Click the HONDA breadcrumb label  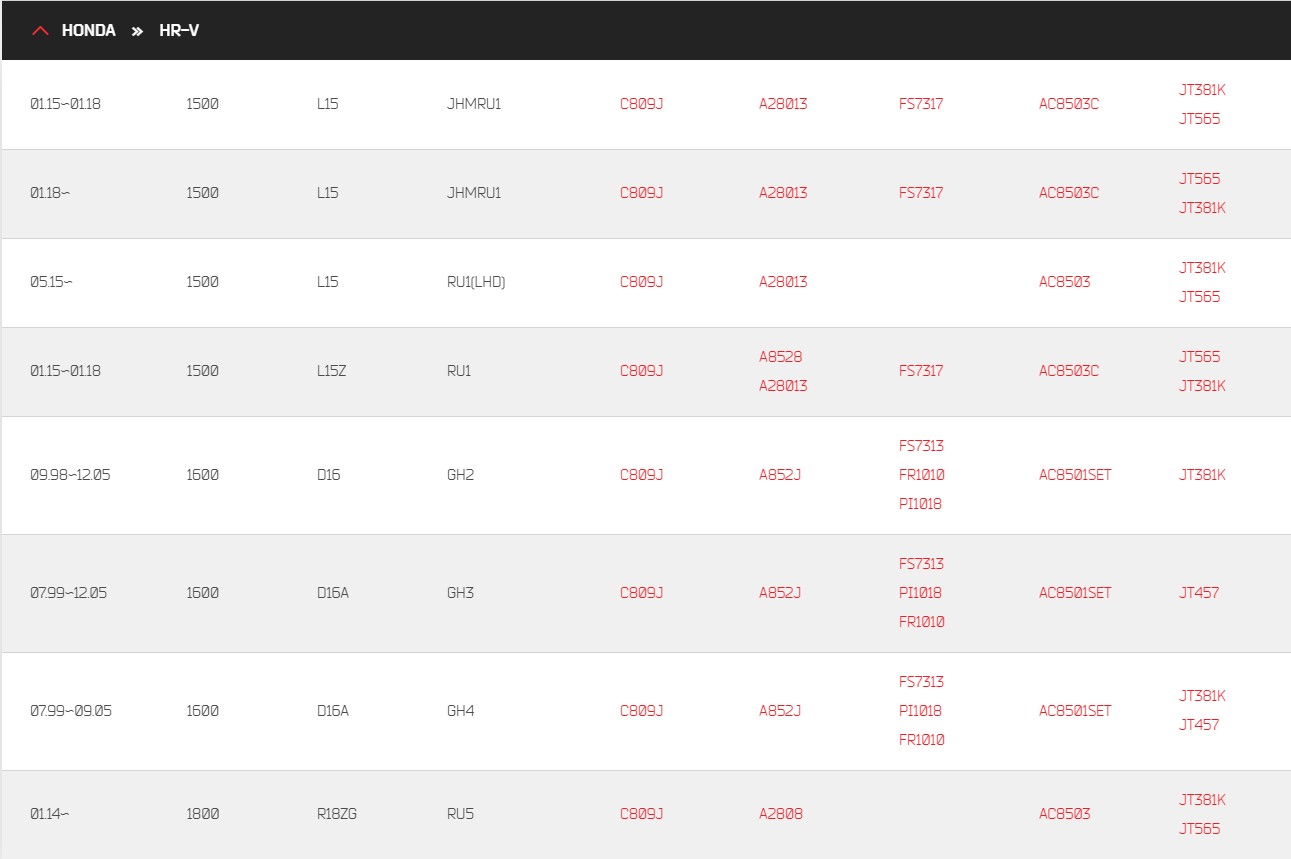(89, 31)
